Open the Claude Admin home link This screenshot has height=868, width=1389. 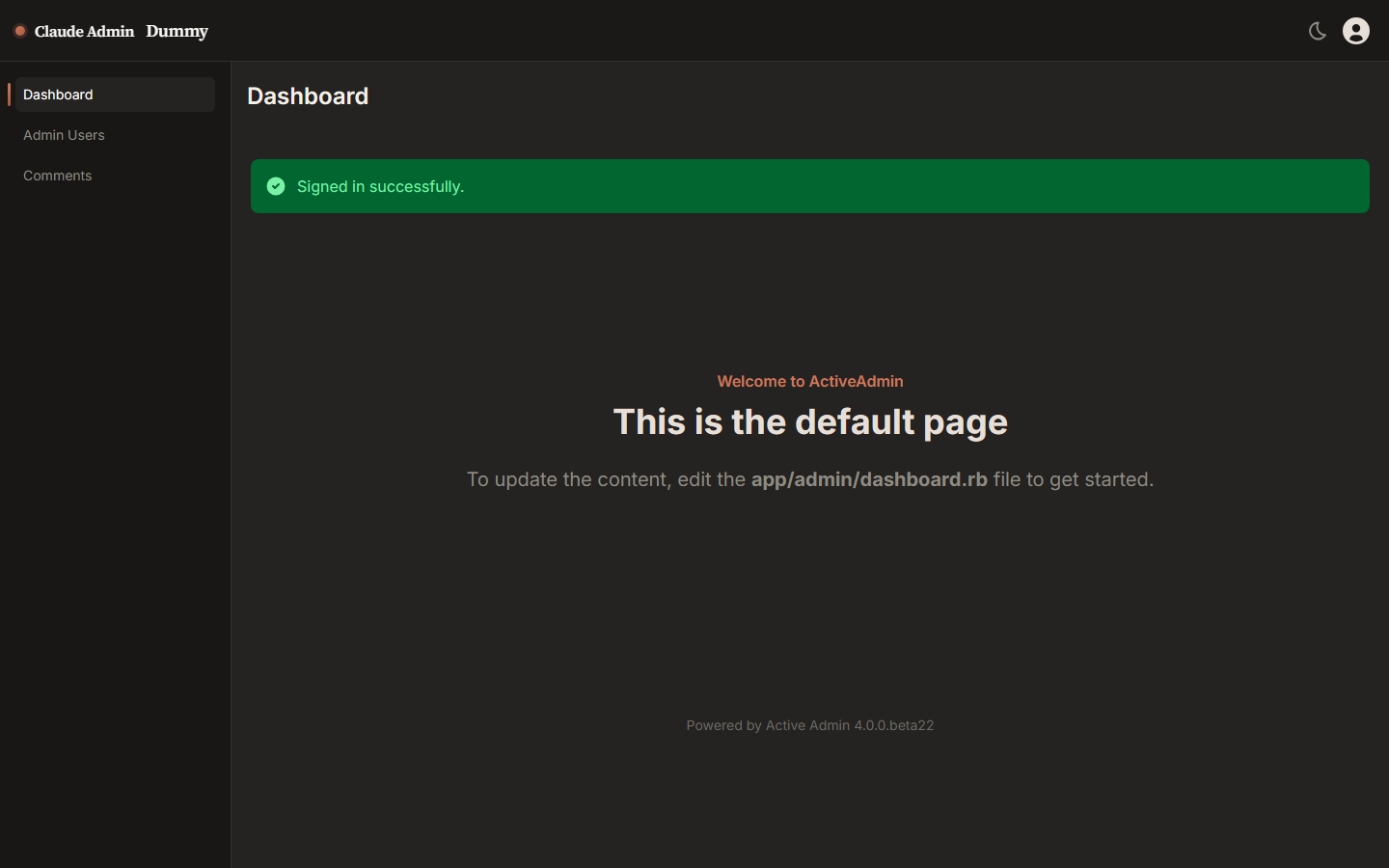point(84,31)
